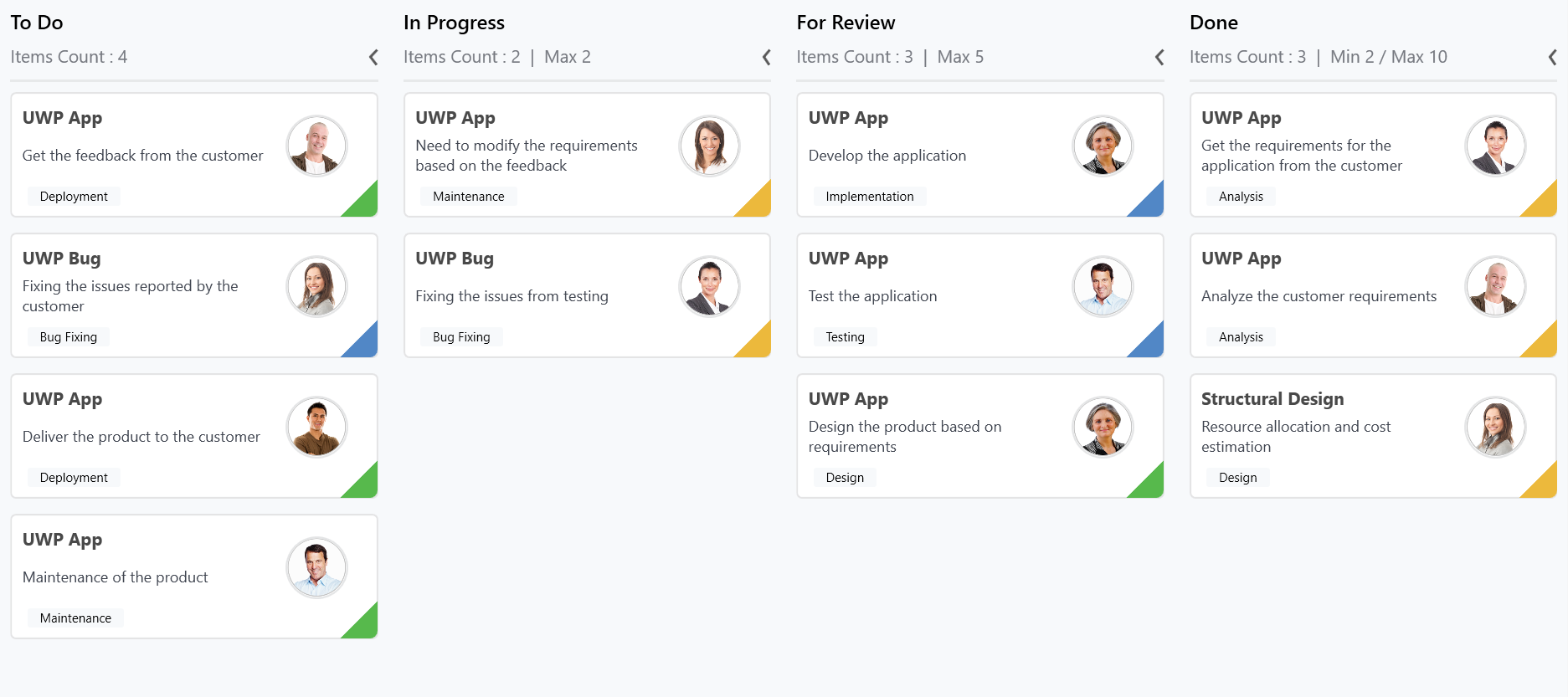Image resolution: width=1568 pixels, height=697 pixels.
Task: Click Bug Fixing tag on 'issues reported by the customer' card
Action: click(x=69, y=337)
